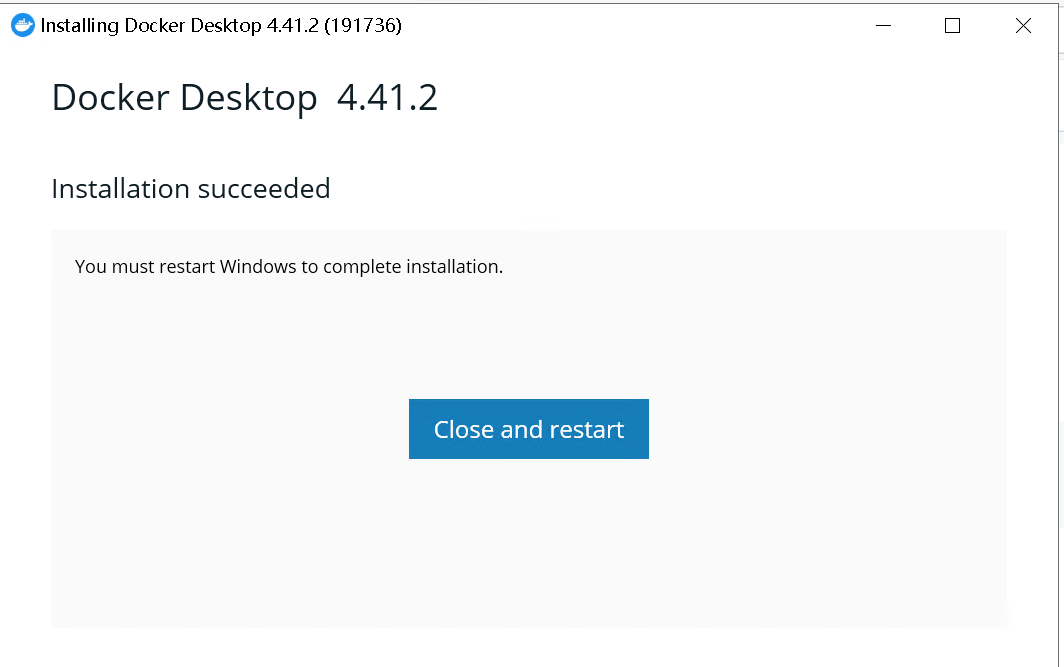Select the 'Docker Desktop' heading text
The image size is (1064, 667).
[x=185, y=98]
